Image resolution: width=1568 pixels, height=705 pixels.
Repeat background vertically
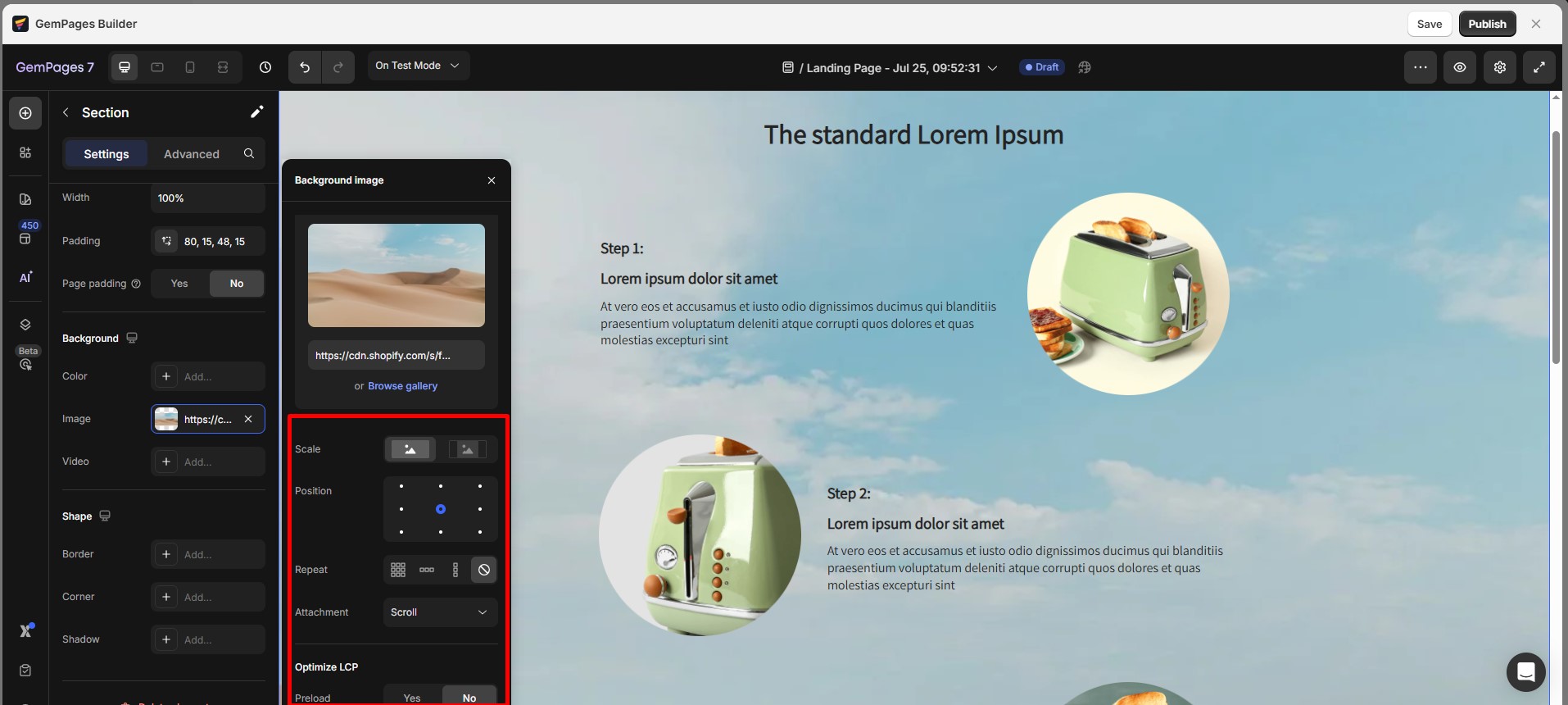455,570
